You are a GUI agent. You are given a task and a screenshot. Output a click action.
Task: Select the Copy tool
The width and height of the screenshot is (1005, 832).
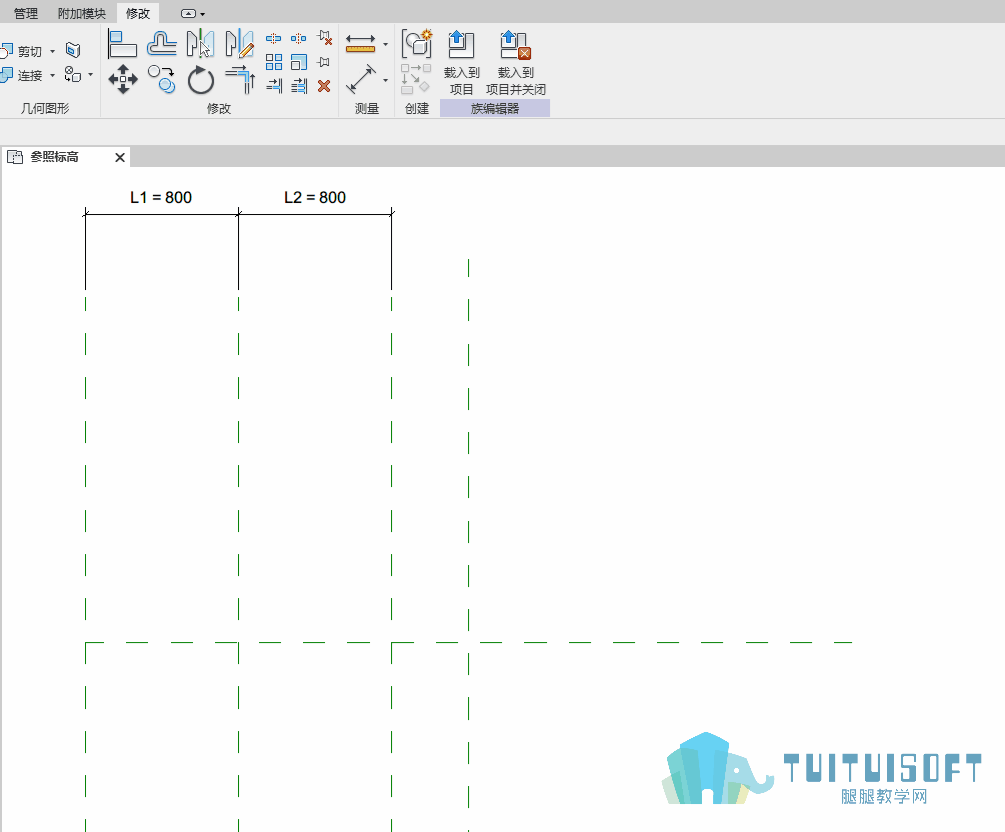click(x=162, y=79)
